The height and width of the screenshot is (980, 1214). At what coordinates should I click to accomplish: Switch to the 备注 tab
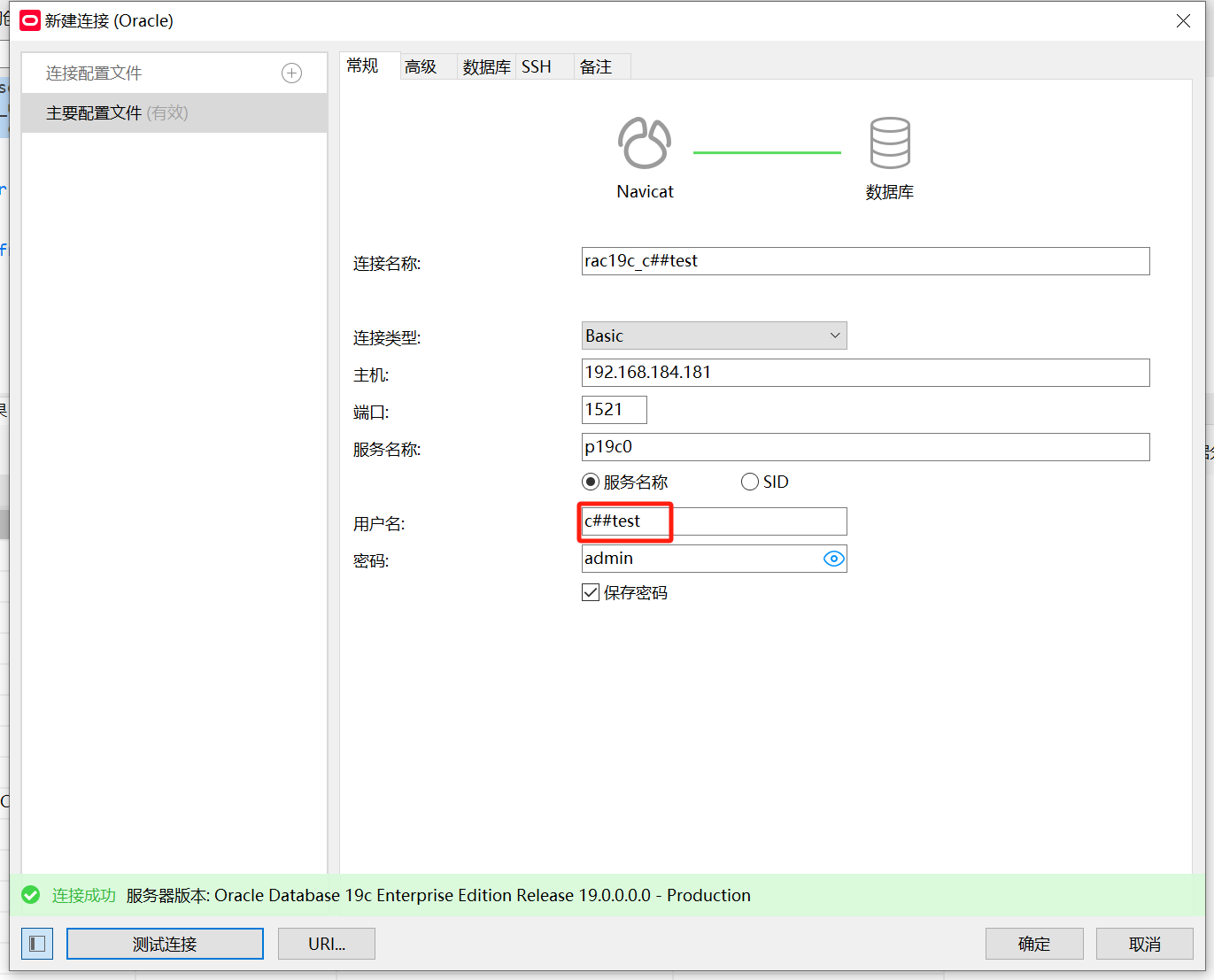tap(596, 66)
